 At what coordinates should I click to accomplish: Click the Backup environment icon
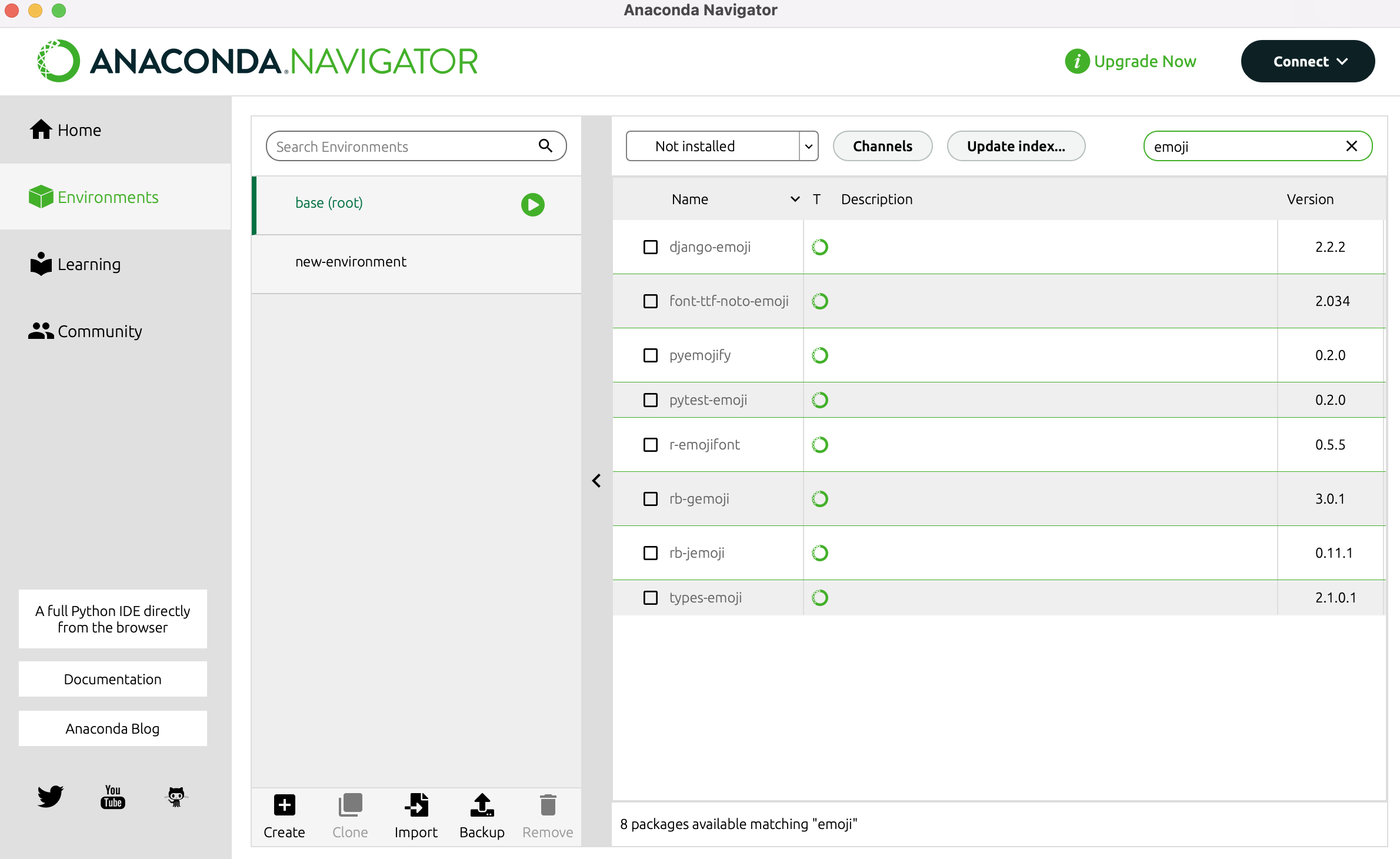coord(482,805)
